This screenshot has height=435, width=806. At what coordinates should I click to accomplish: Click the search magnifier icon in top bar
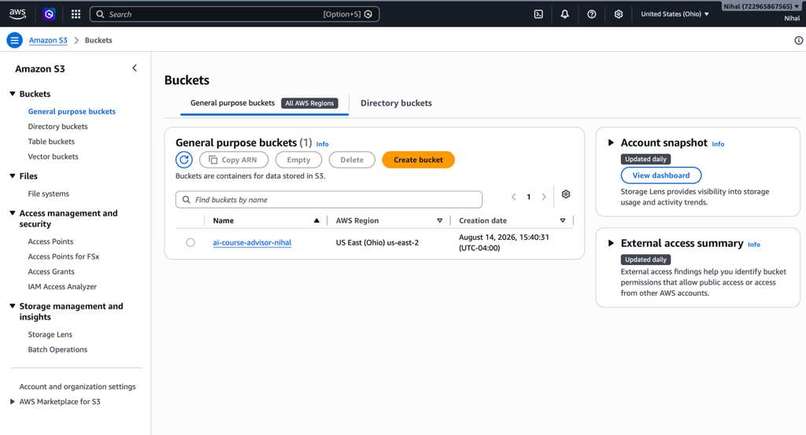(100, 14)
